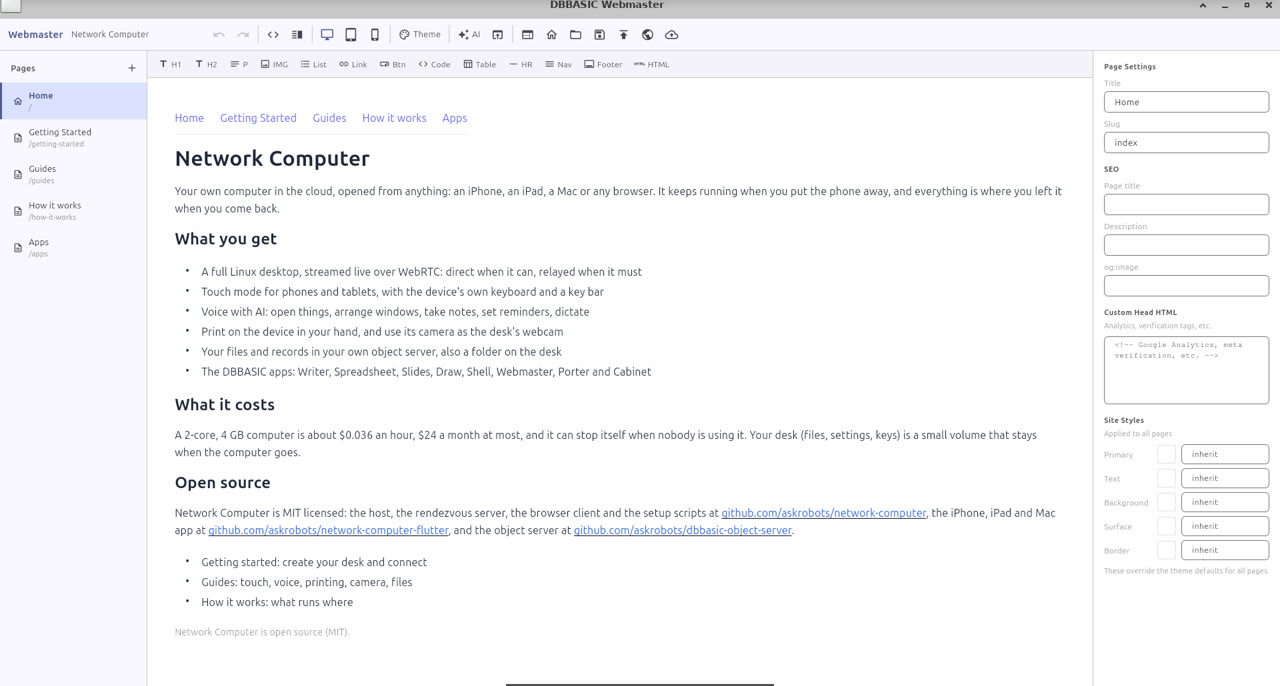Image resolution: width=1280 pixels, height=686 pixels.
Task: Click Getting Started in page navigation
Action: tap(258, 118)
